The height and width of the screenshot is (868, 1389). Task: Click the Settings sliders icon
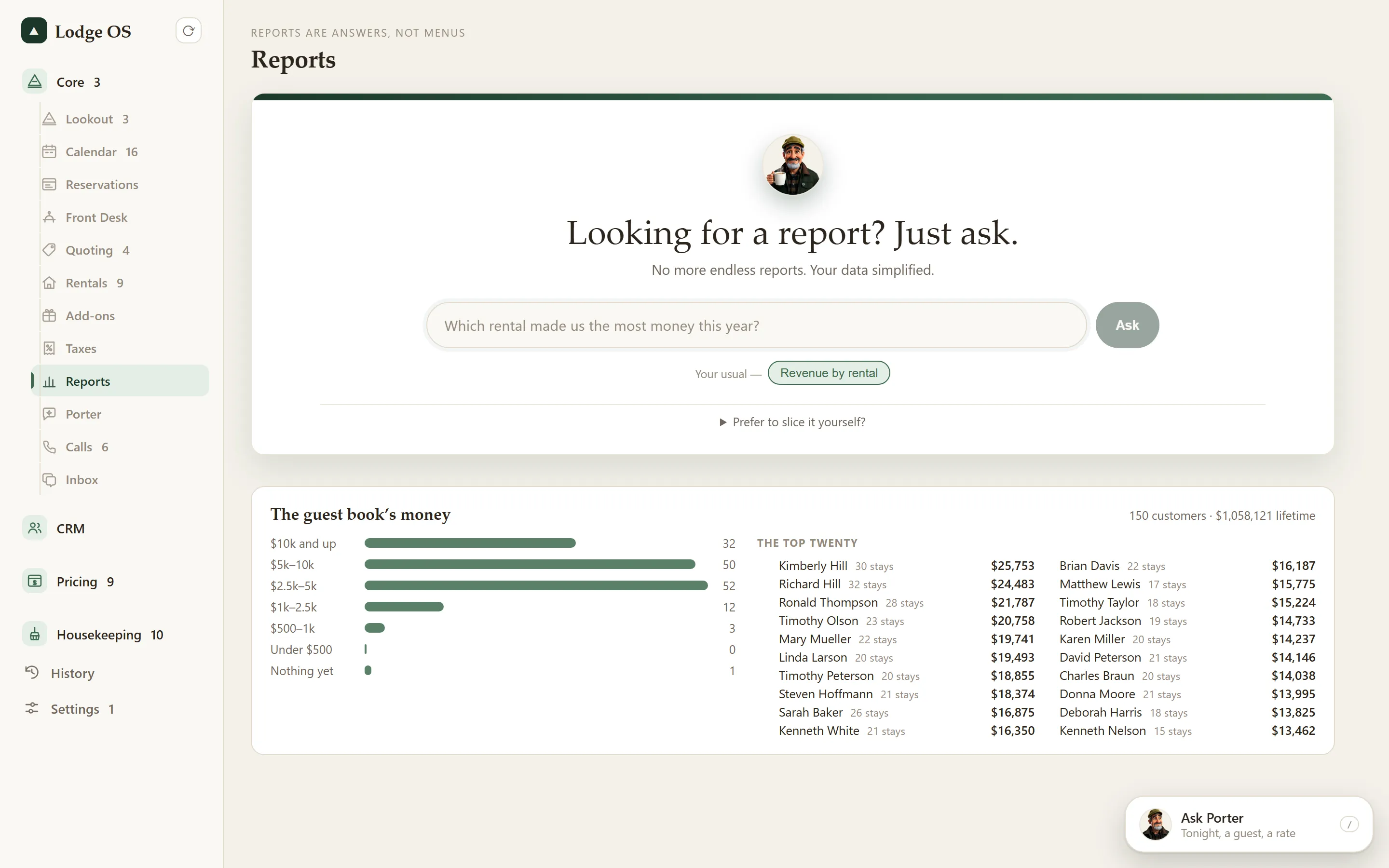tap(32, 708)
